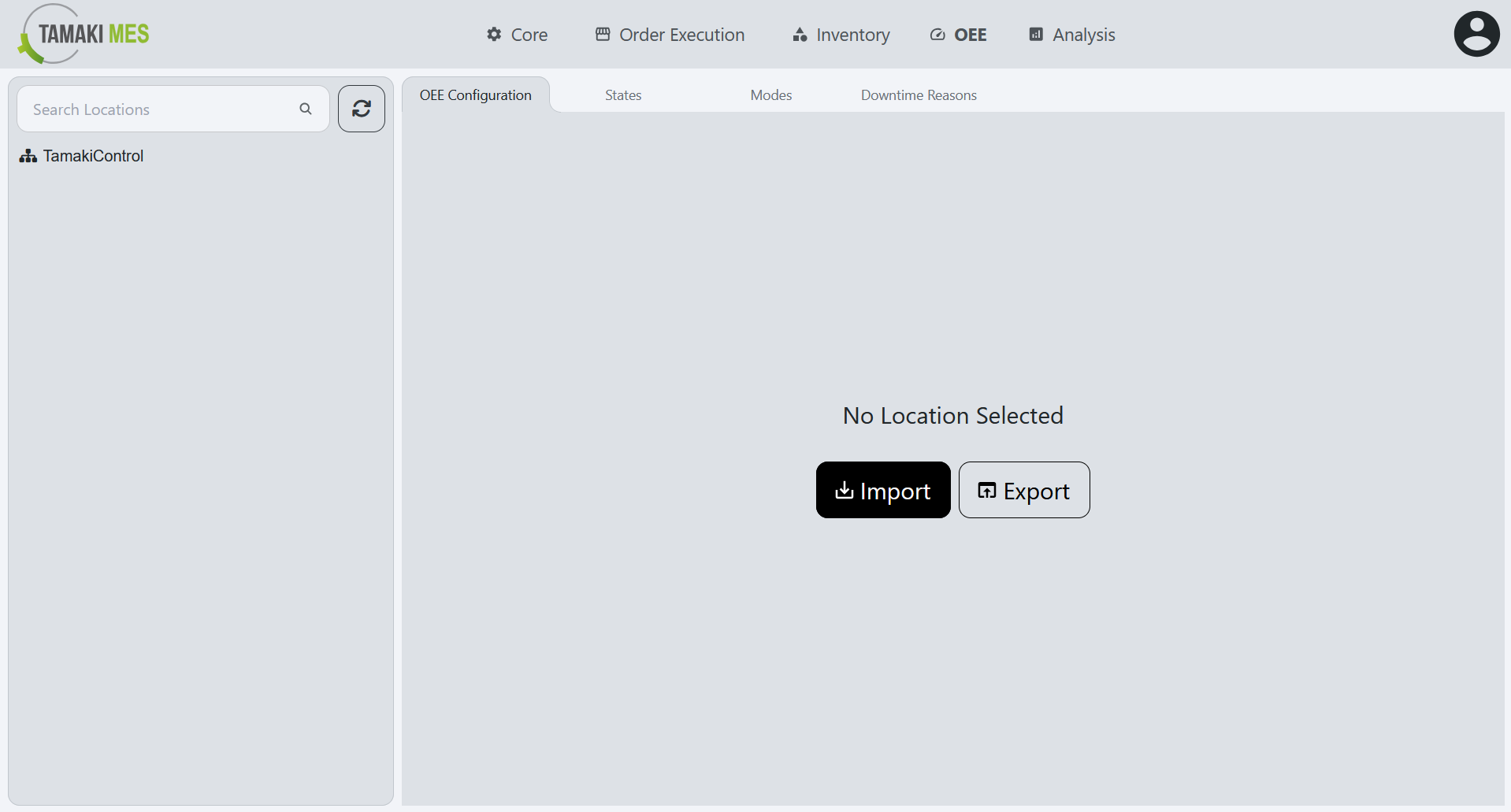Select the Inventory sitemap icon
The image size is (1511, 812).
tap(799, 34)
